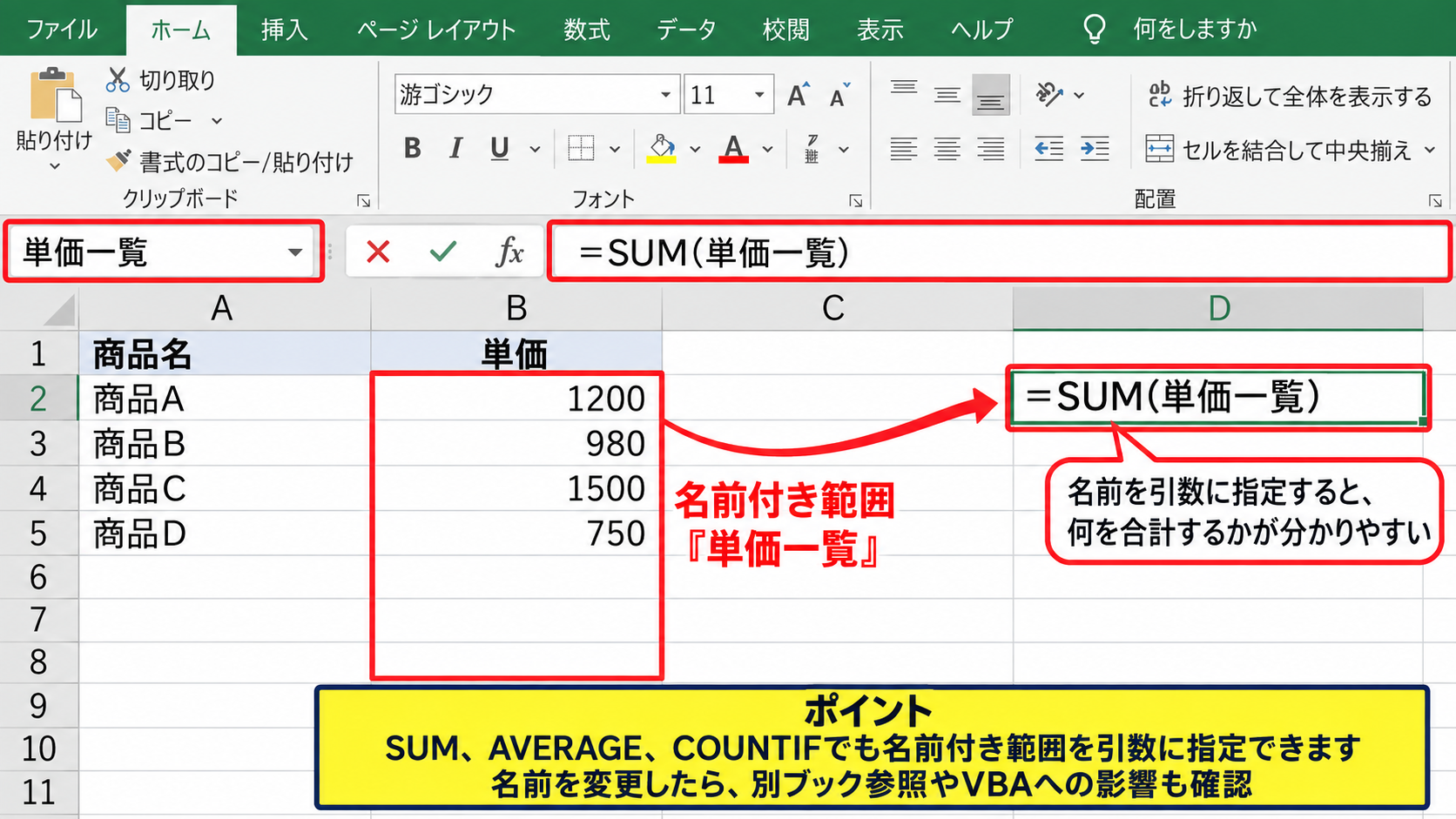Open fill color dropdown arrow
Viewport: 1456px width, 819px height.
695,150
